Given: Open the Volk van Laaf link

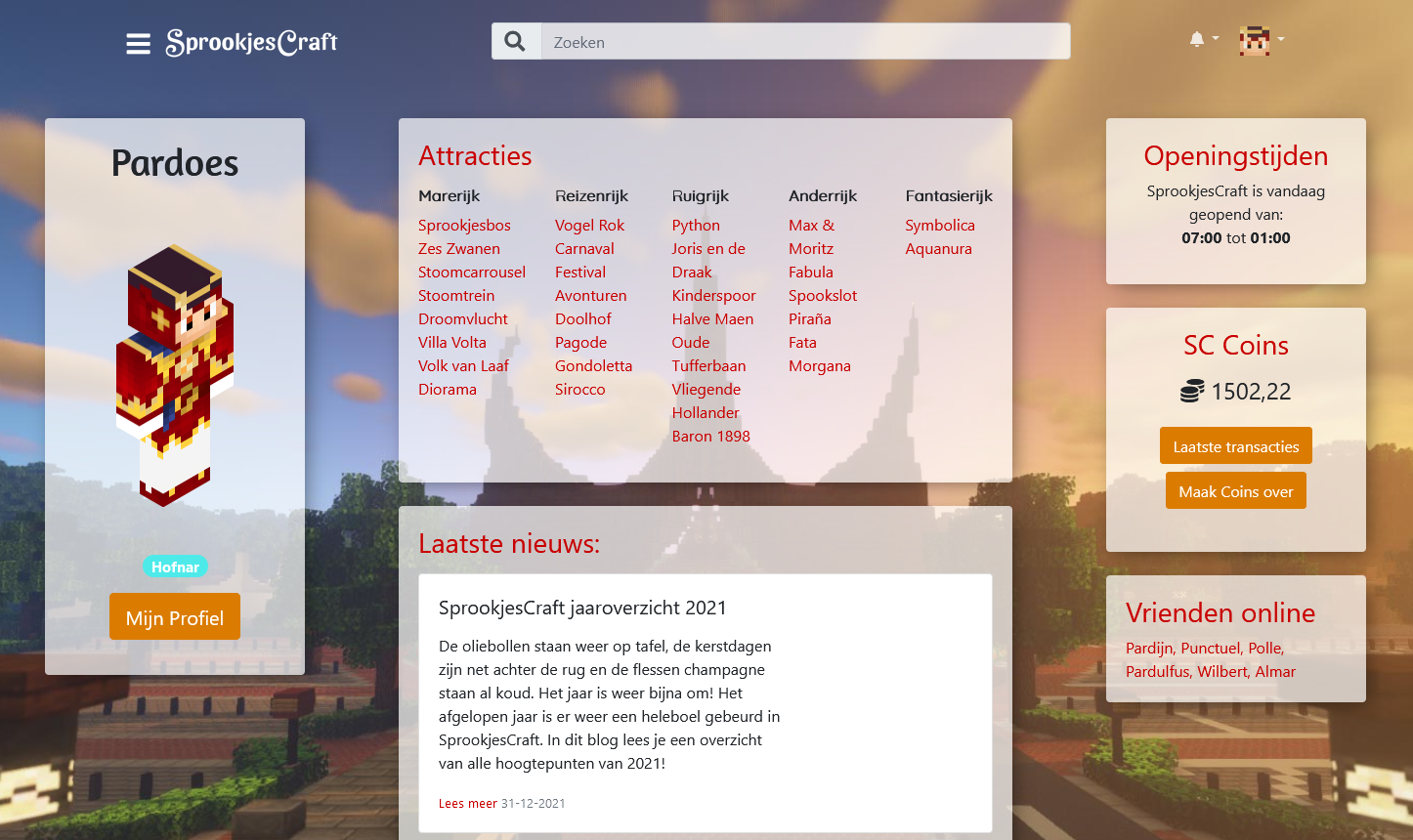Looking at the screenshot, I should tap(463, 365).
